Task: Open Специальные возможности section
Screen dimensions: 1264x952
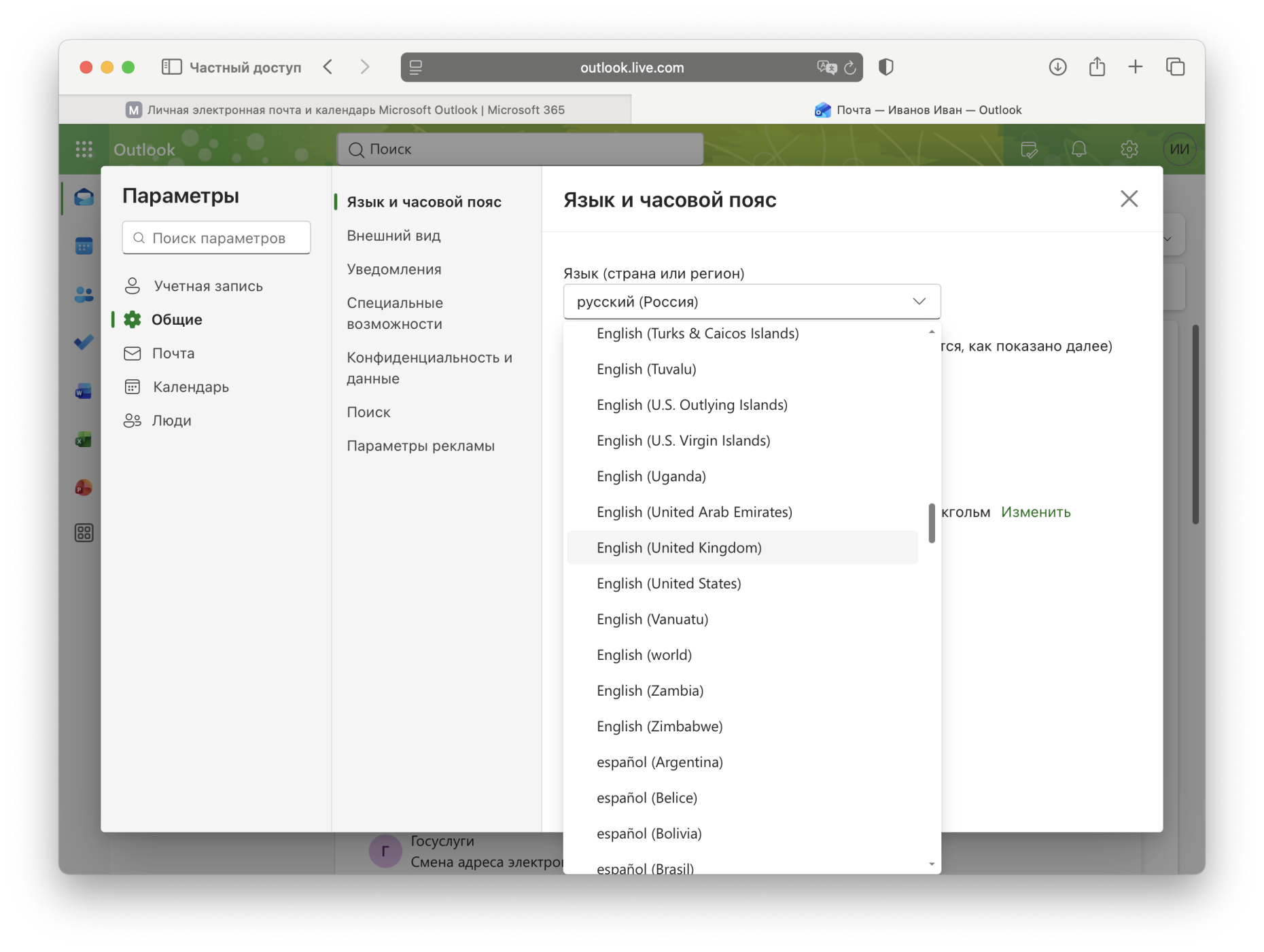Action: tap(395, 314)
